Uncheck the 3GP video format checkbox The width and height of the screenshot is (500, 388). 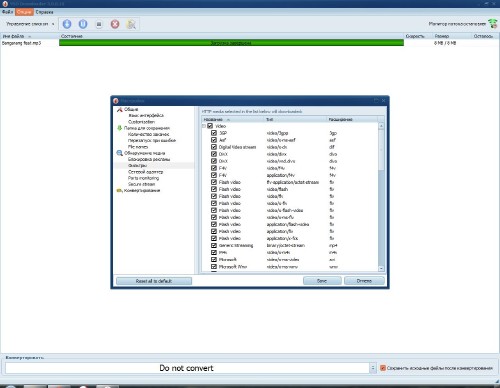coord(214,133)
